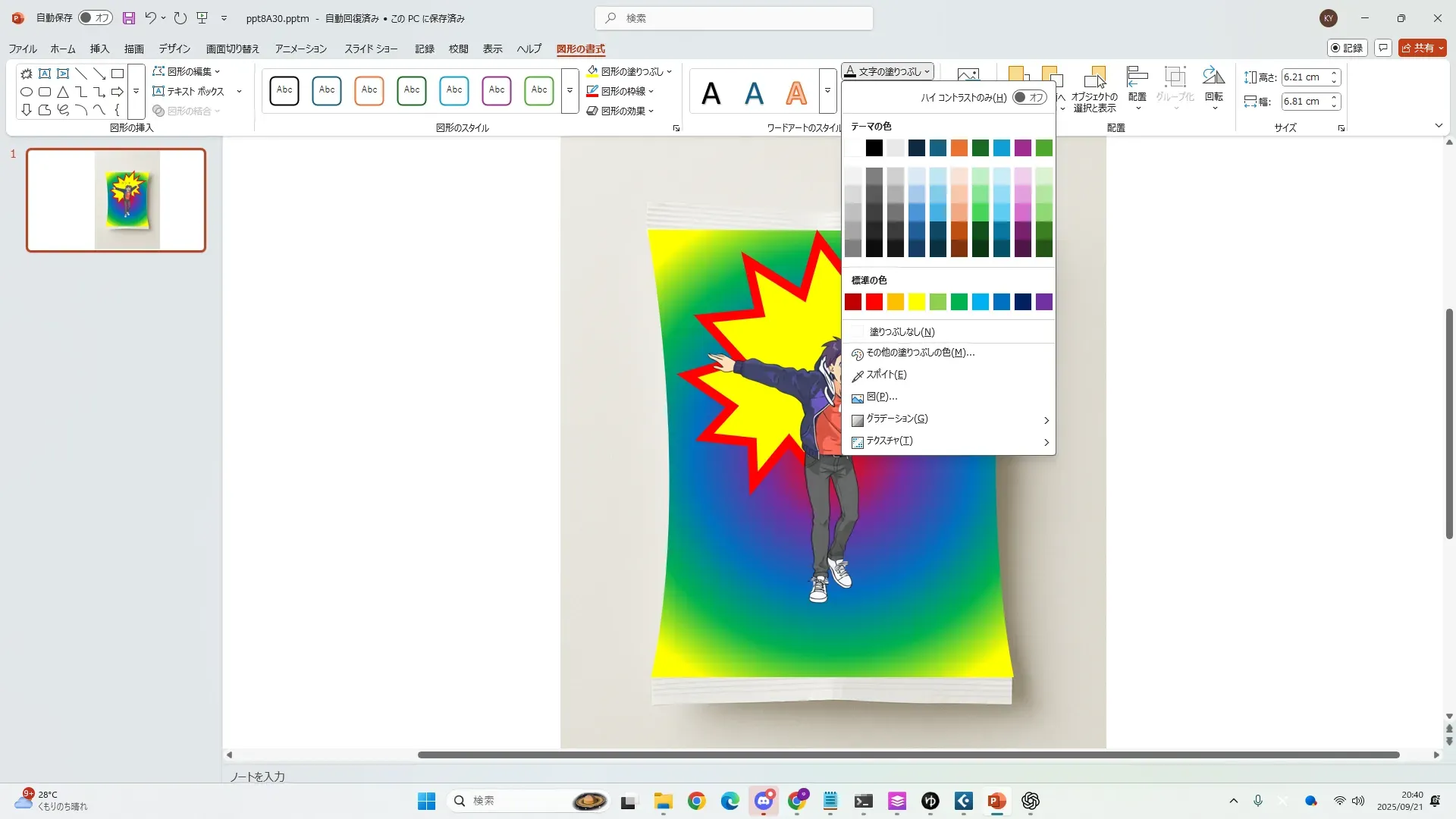Click the Undo arrow icon
Image resolution: width=1456 pixels, height=819 pixels.
pyautogui.click(x=150, y=18)
